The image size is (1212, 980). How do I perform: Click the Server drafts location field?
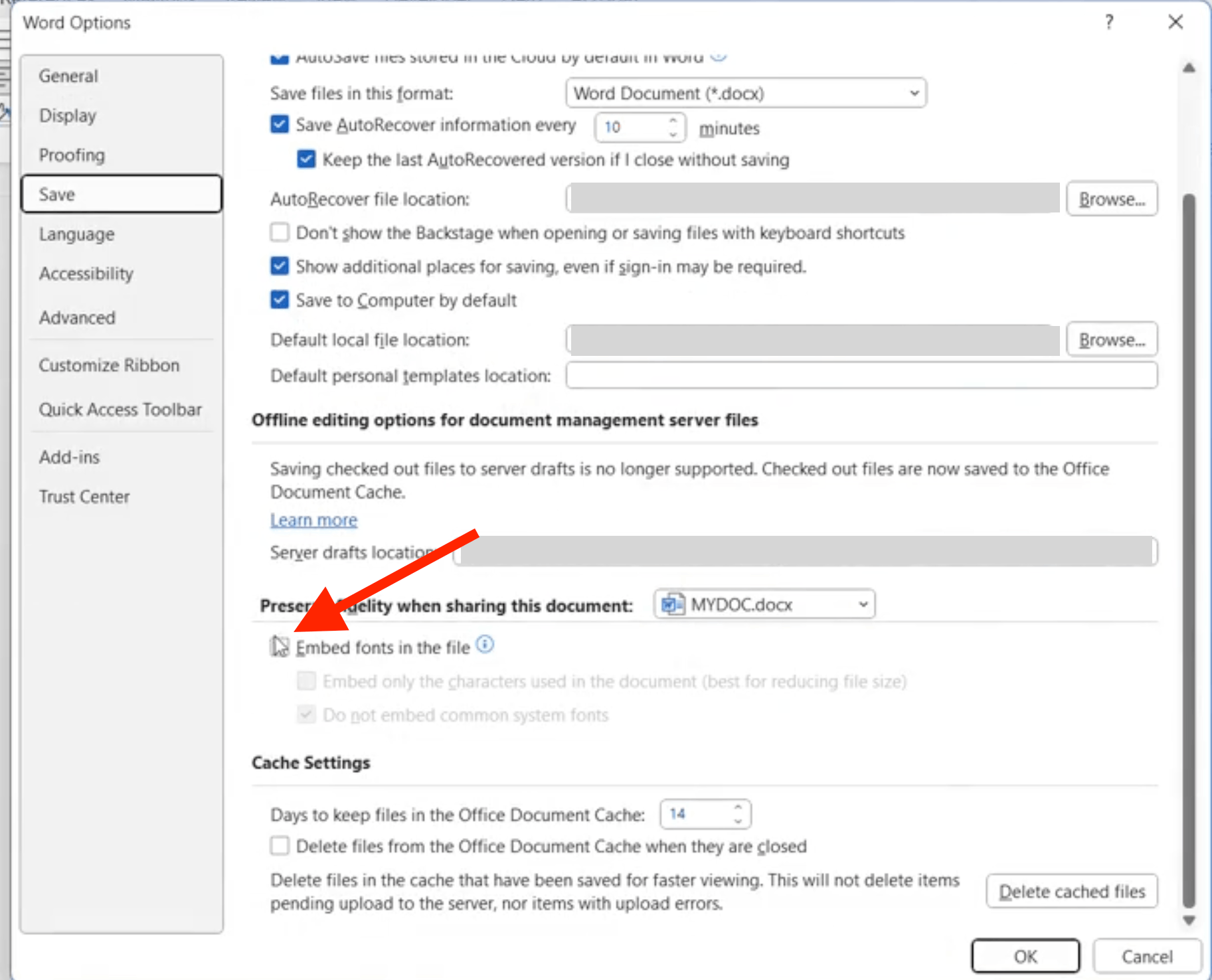click(806, 552)
